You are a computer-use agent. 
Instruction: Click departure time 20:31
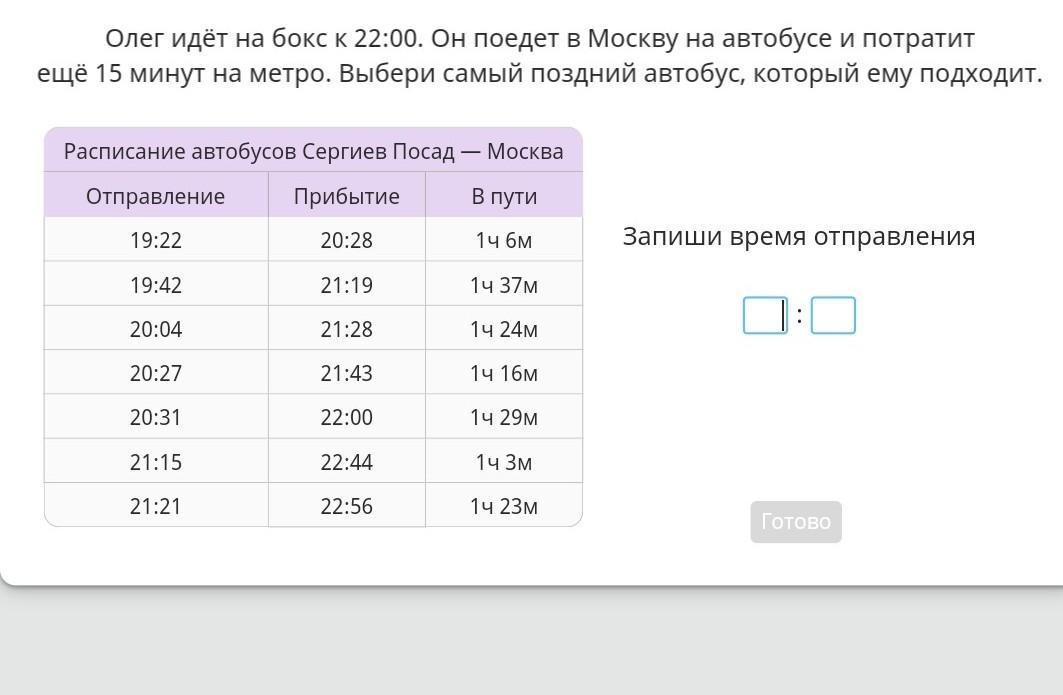click(x=156, y=417)
